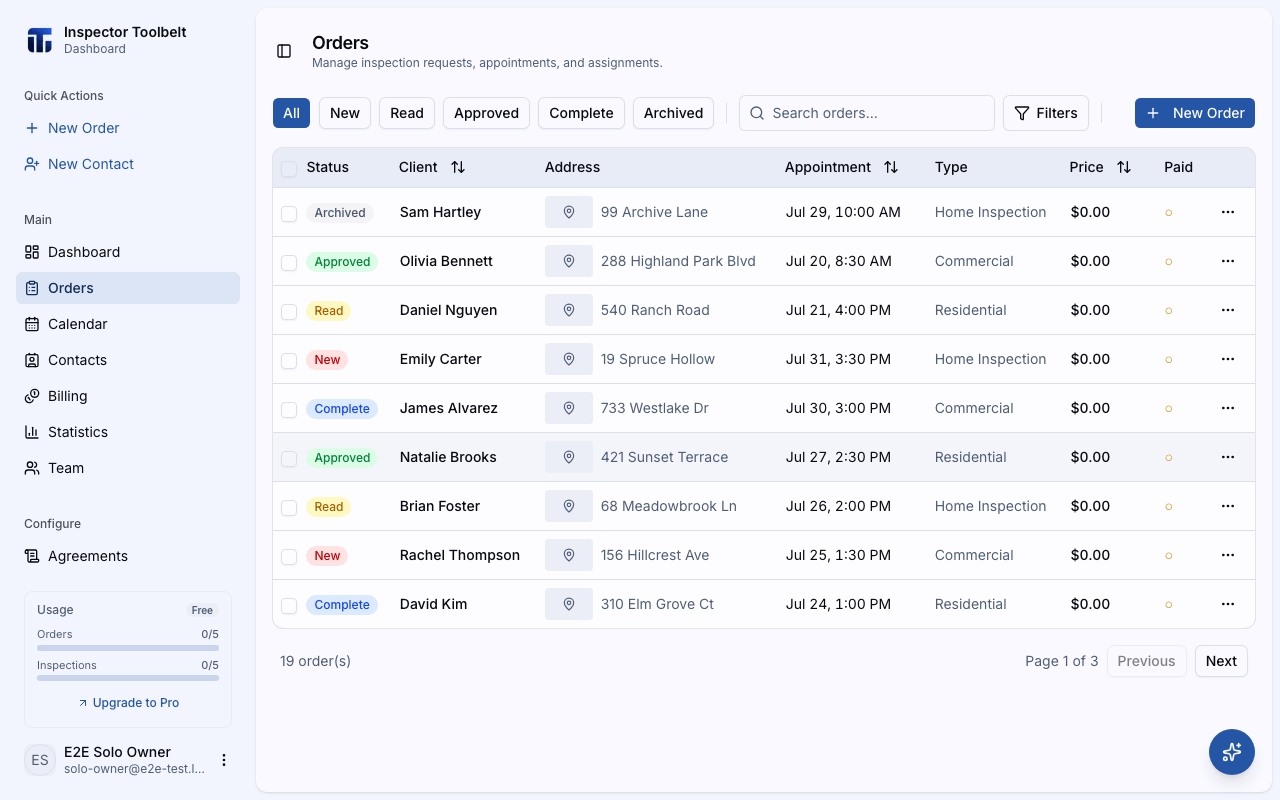Click Upgrade to Pro link

tap(128, 703)
